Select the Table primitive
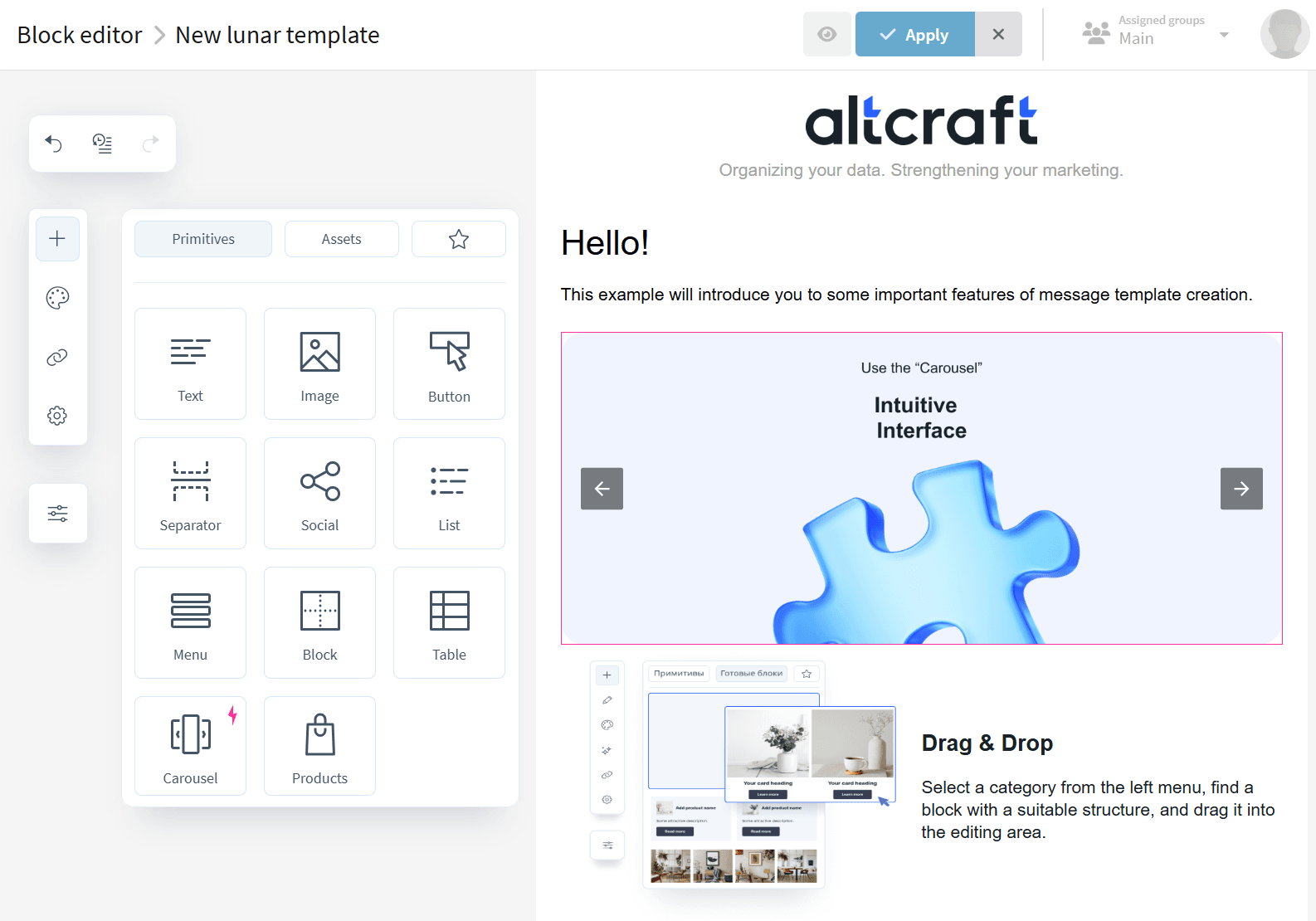1316x921 pixels. (449, 622)
